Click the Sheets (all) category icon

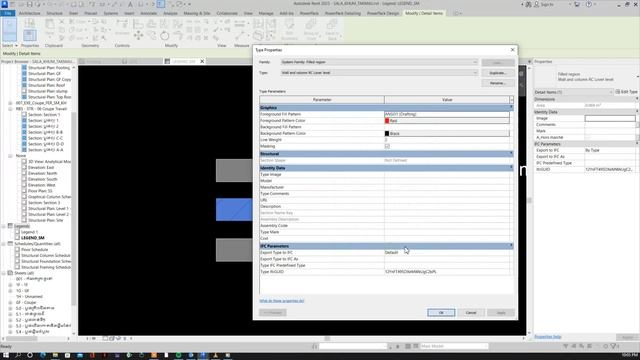pos(10,273)
